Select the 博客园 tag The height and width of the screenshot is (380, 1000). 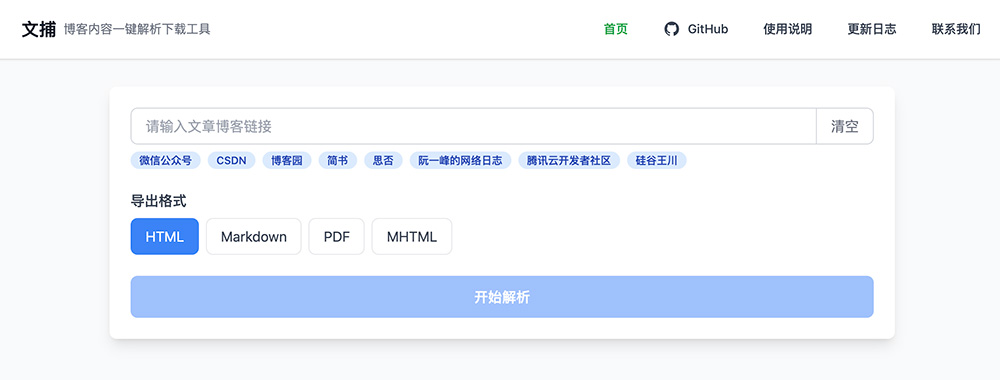pos(286,161)
